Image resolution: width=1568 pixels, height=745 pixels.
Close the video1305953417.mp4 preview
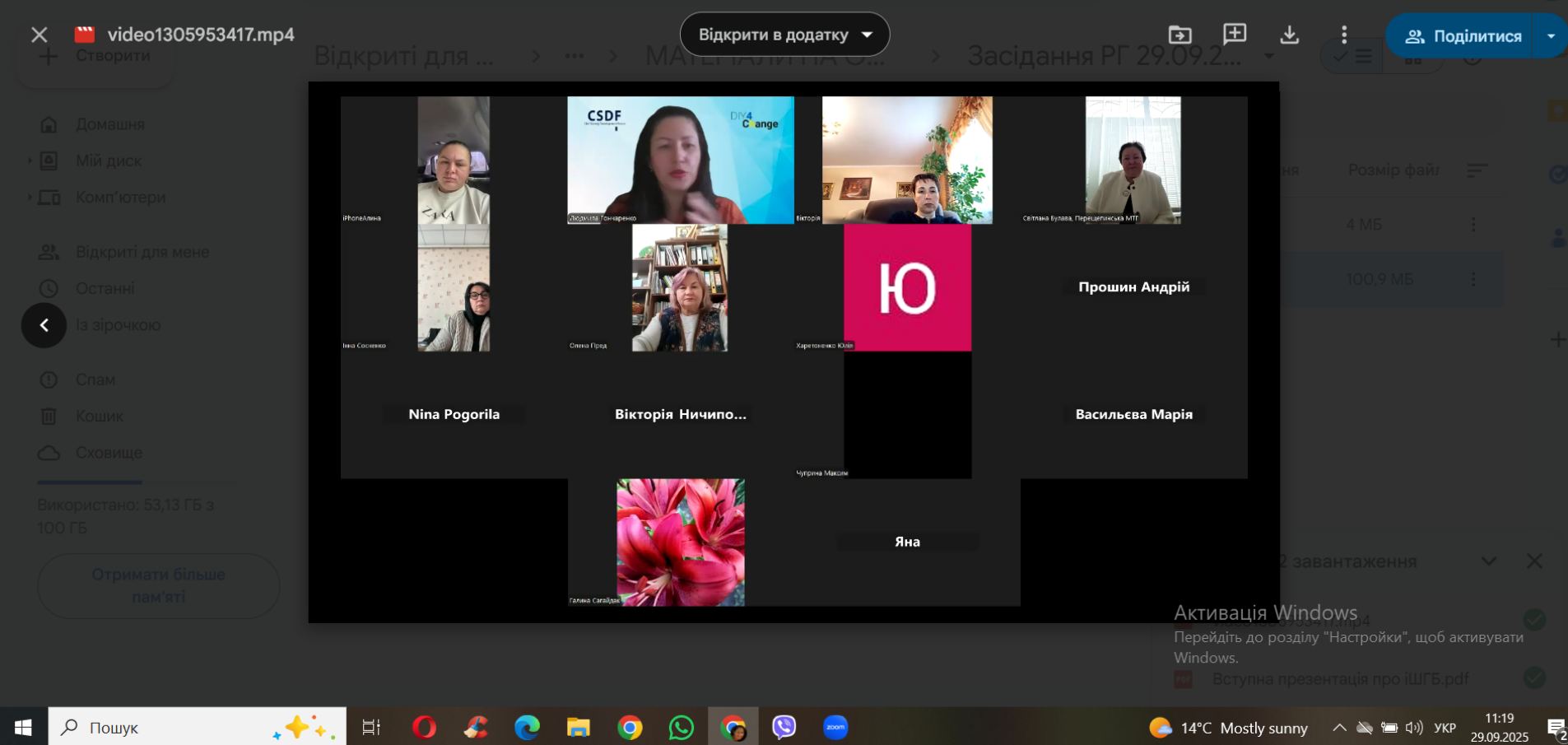pos(39,35)
